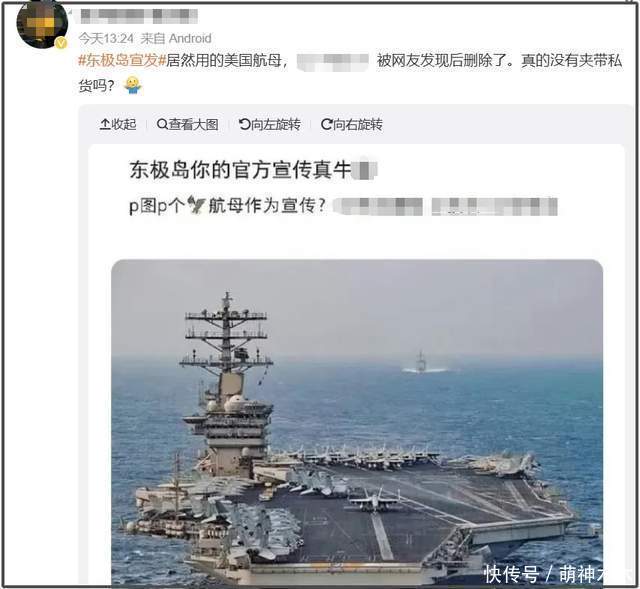Click the text 被网友发现后删除了
This screenshot has width=640, height=589.
(x=444, y=61)
